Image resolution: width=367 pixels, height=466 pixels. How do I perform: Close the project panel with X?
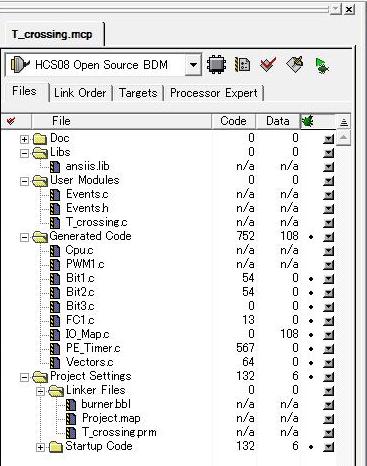click(349, 9)
